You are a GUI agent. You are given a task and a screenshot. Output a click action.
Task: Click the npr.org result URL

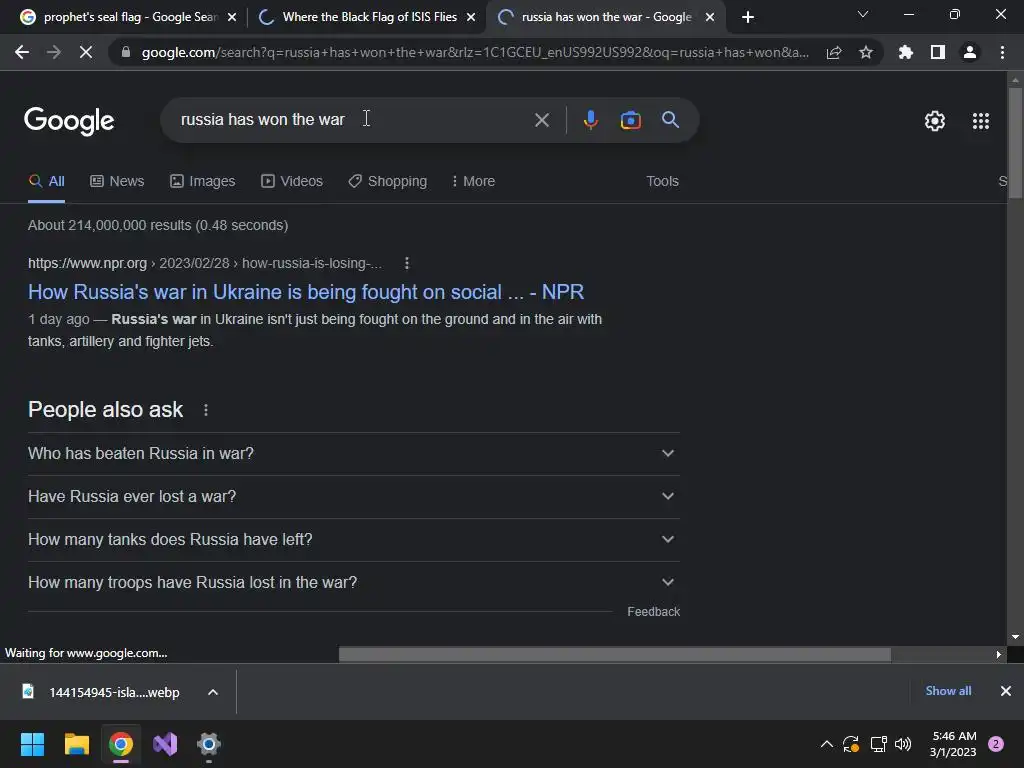pyautogui.click(x=205, y=263)
